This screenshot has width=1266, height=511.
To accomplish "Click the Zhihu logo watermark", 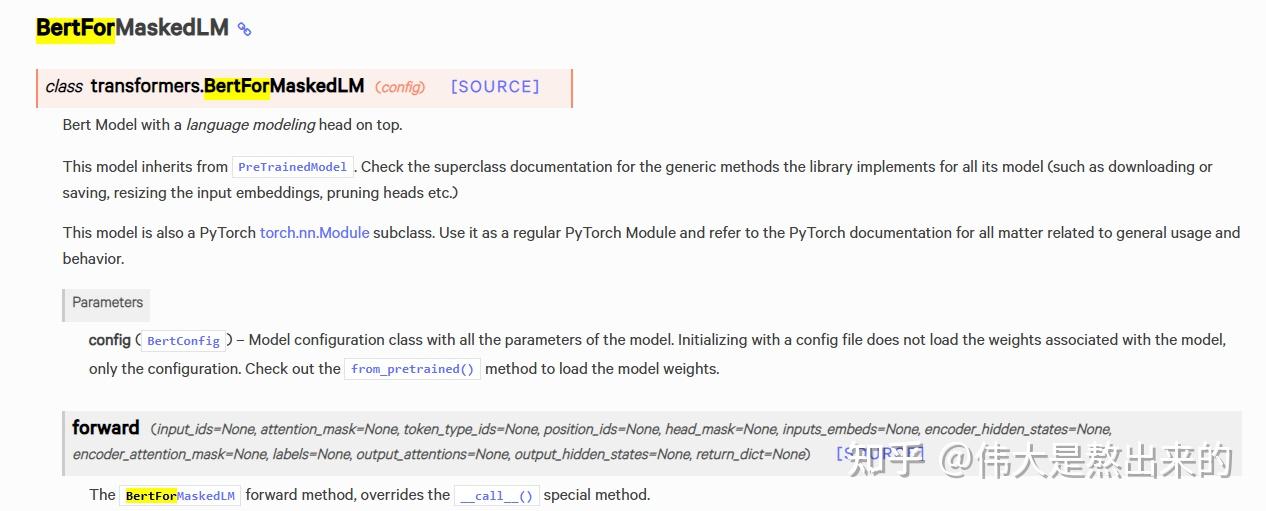I will (x=880, y=461).
